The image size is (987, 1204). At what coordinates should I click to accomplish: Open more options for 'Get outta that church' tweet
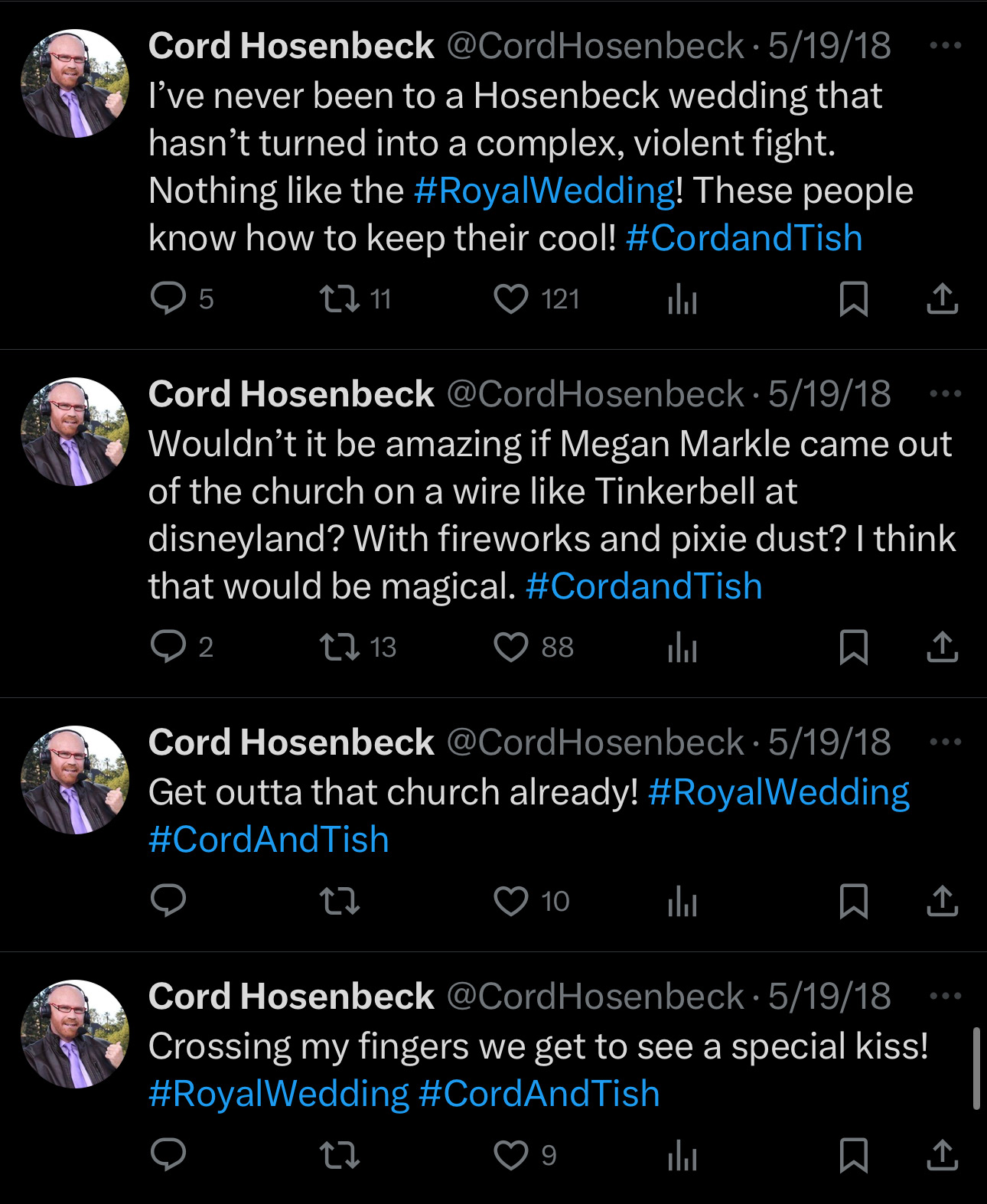click(x=946, y=742)
